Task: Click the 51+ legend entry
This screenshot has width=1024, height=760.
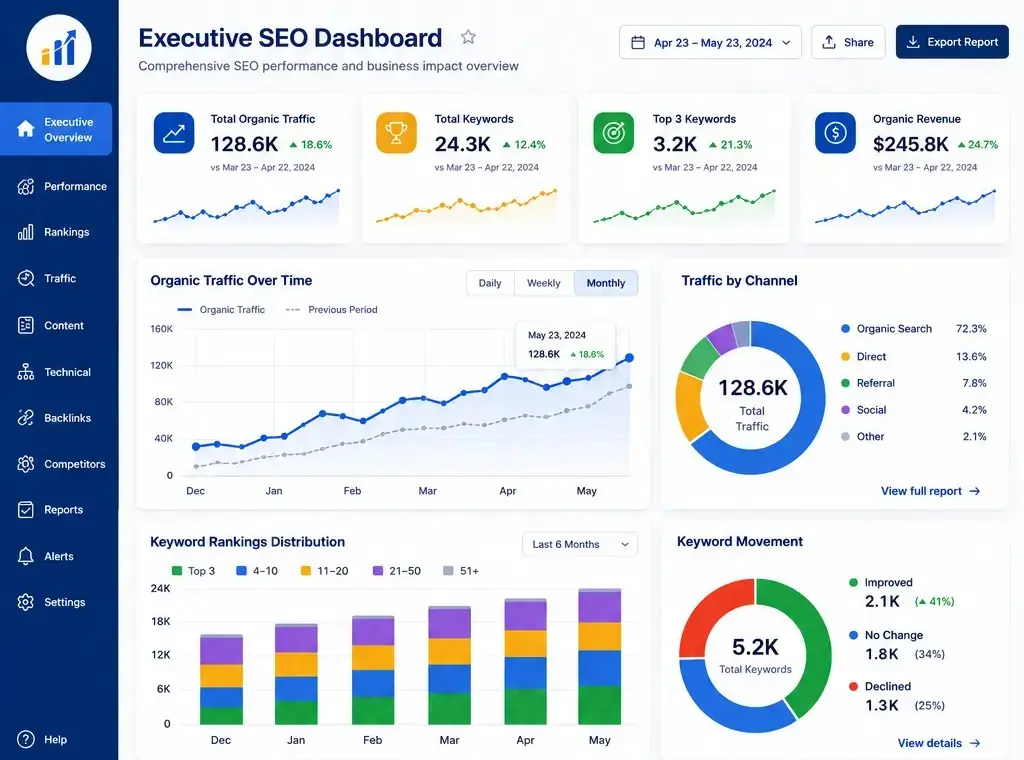Action: [x=461, y=571]
